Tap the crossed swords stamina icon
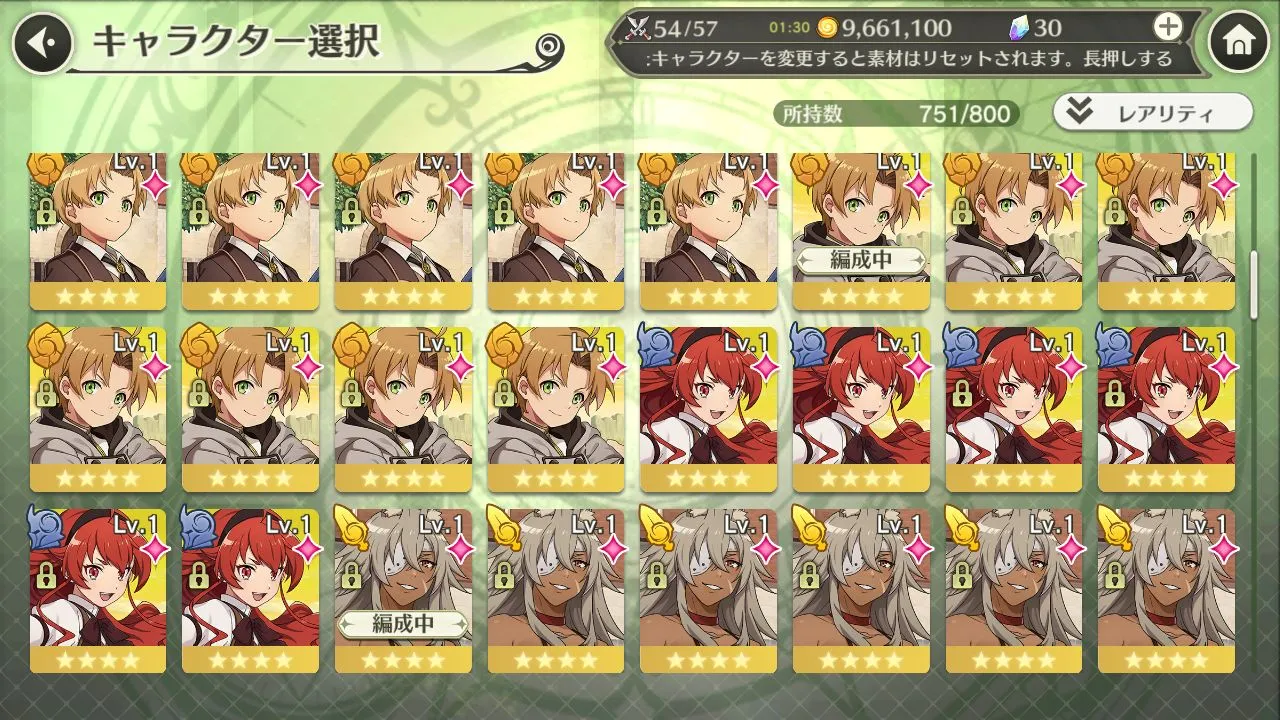The image size is (1280, 720). 636,27
